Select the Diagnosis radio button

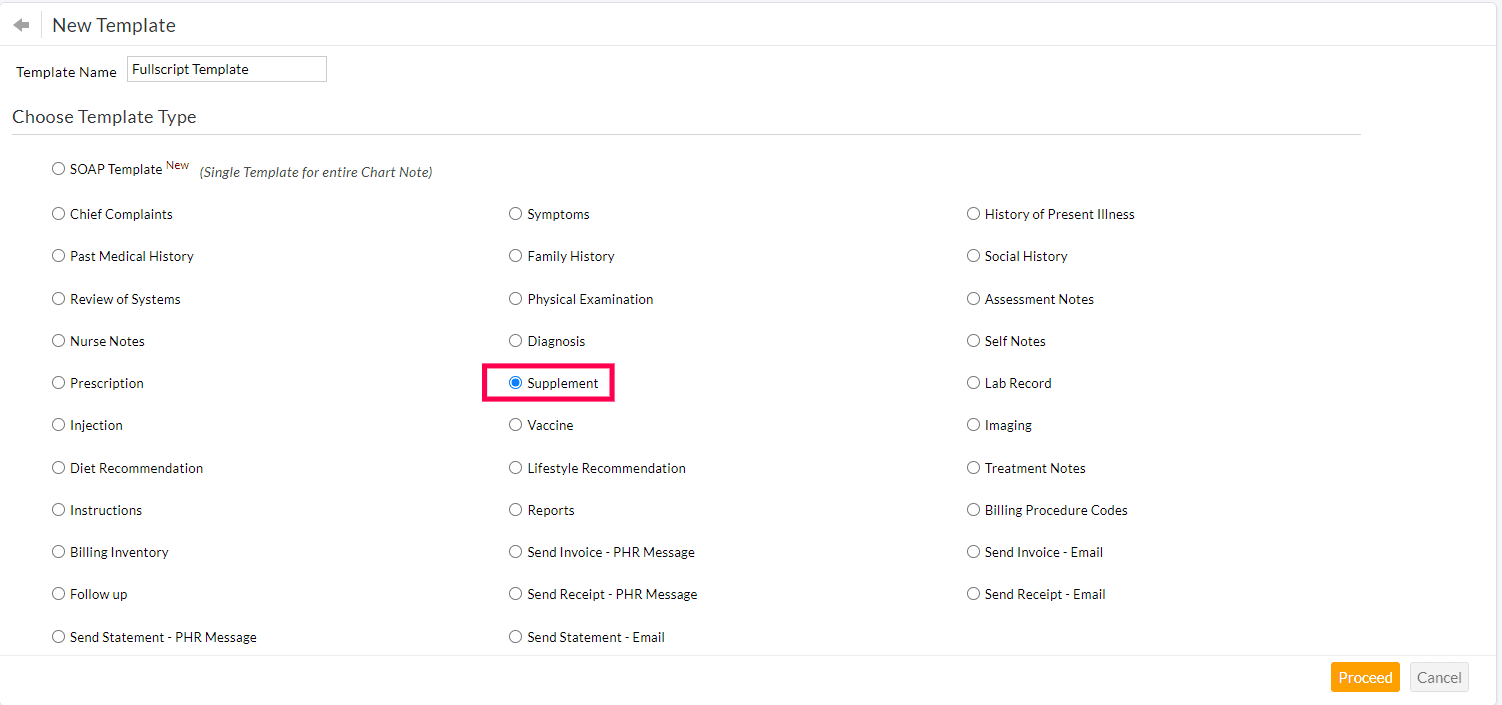tap(515, 341)
